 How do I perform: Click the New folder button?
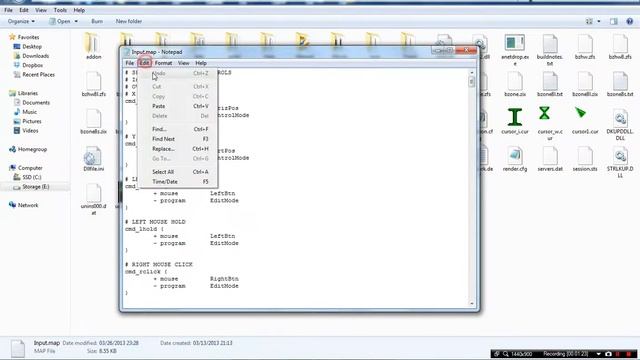129,21
